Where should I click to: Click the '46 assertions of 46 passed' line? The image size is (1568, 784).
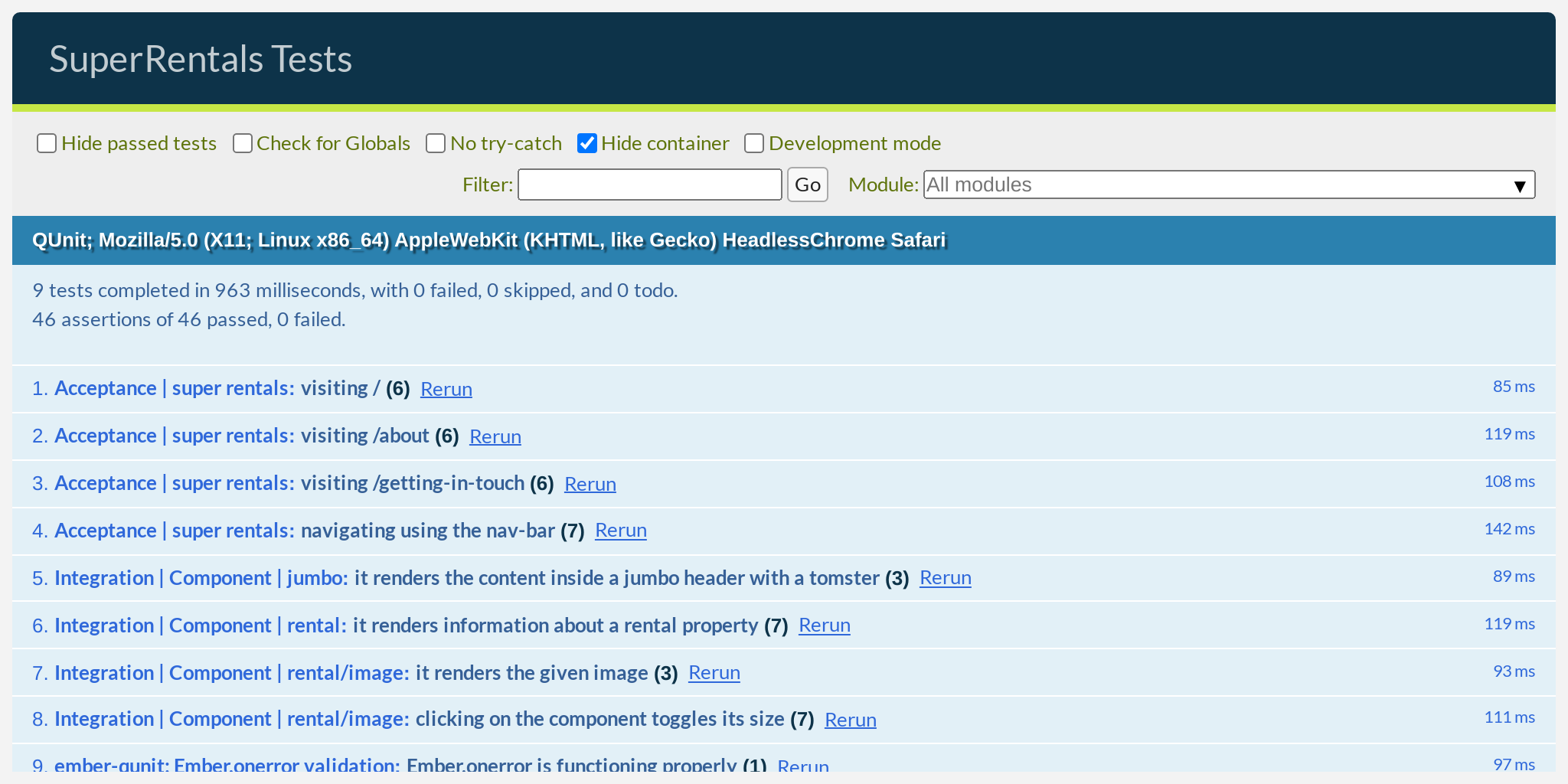point(189,319)
